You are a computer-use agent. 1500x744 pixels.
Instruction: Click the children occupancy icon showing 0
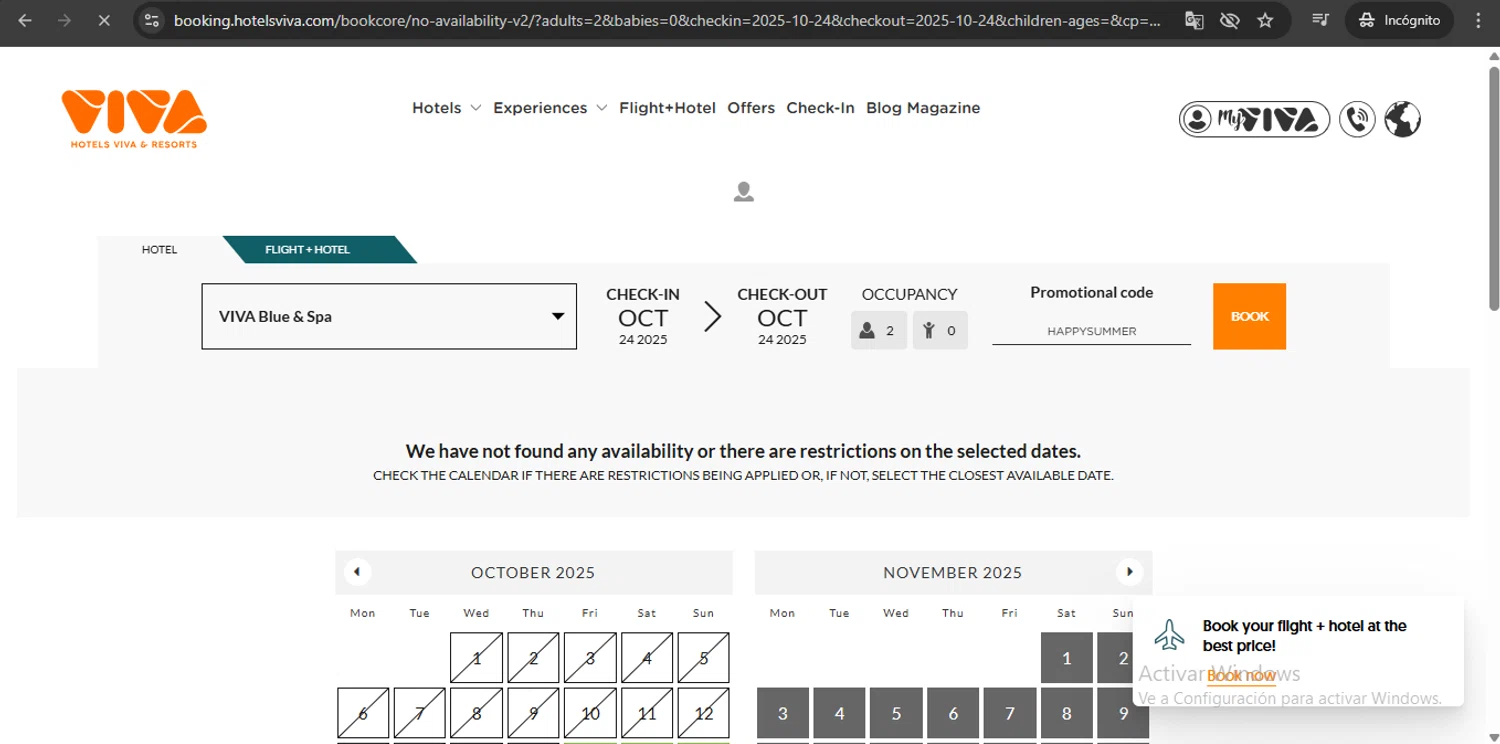(940, 331)
